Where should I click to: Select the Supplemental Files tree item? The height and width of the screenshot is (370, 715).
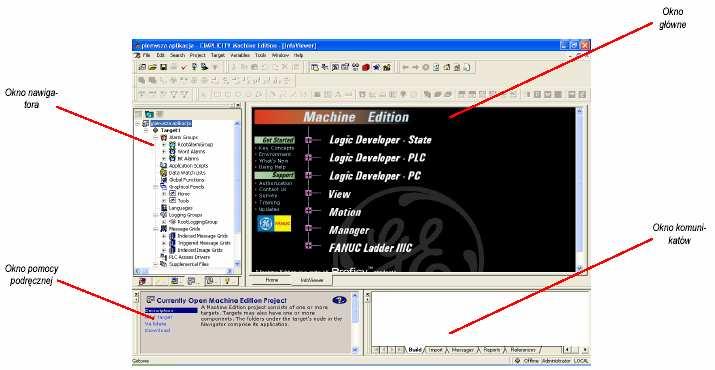189,264
